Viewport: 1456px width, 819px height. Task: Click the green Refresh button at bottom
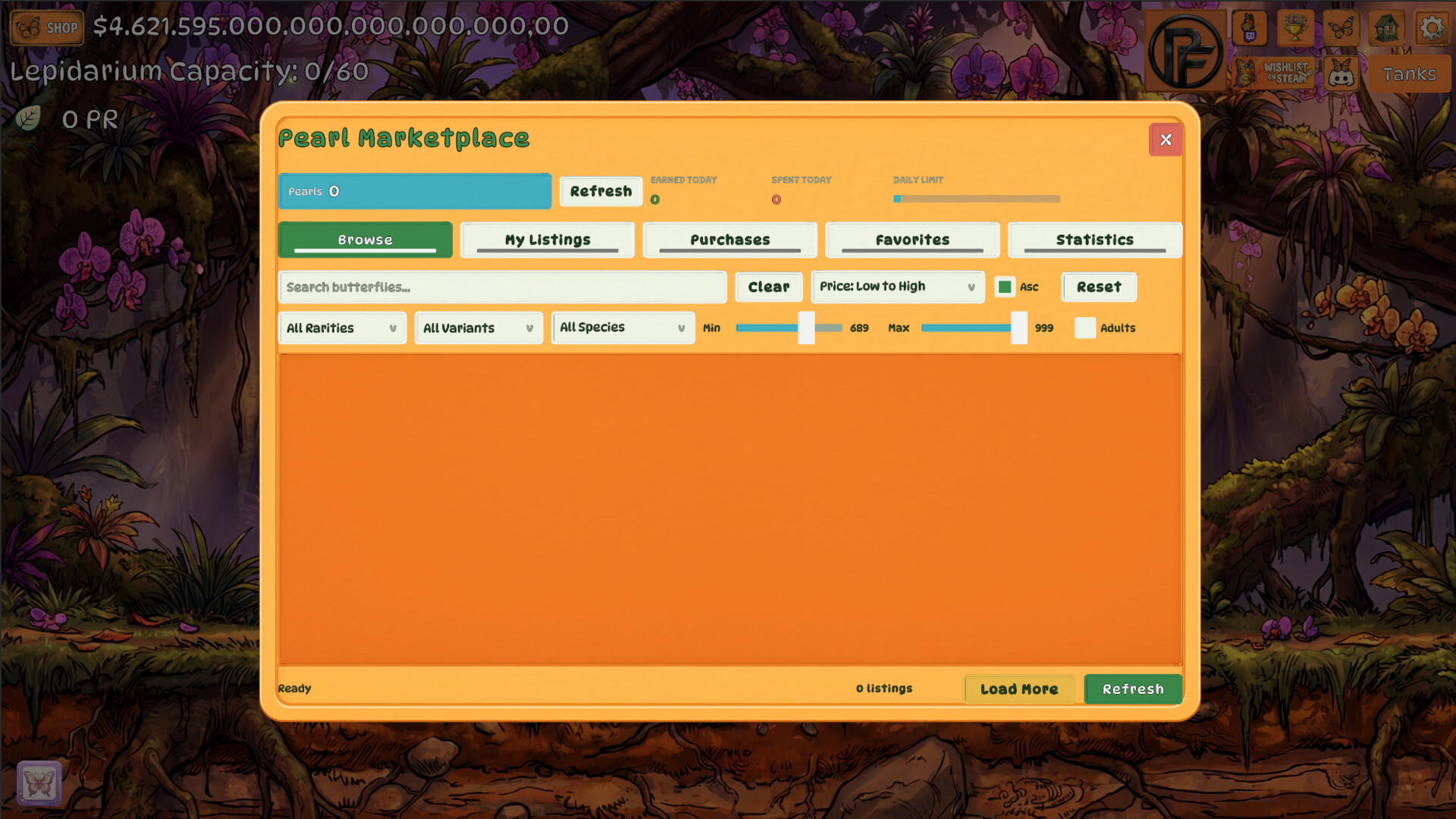click(1133, 689)
